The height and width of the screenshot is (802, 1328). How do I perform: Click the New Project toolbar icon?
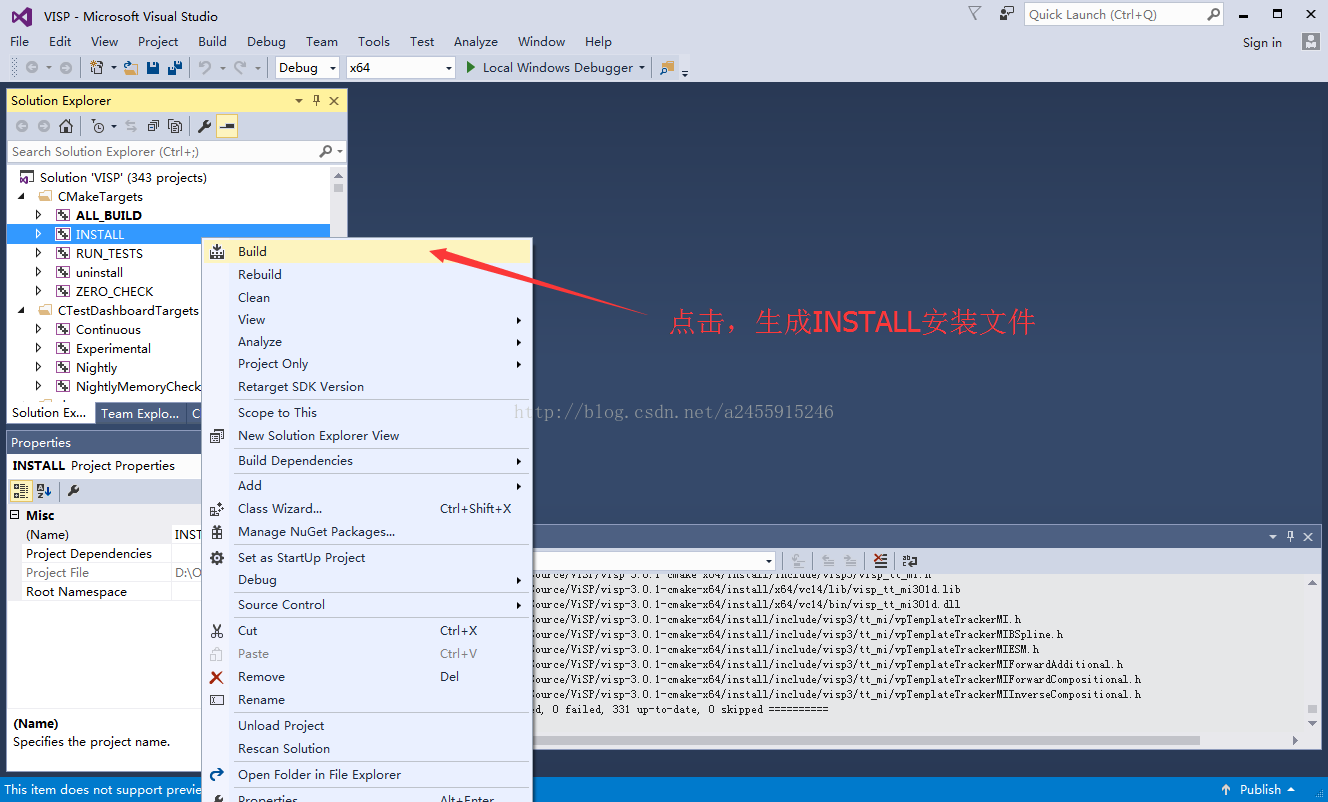97,68
